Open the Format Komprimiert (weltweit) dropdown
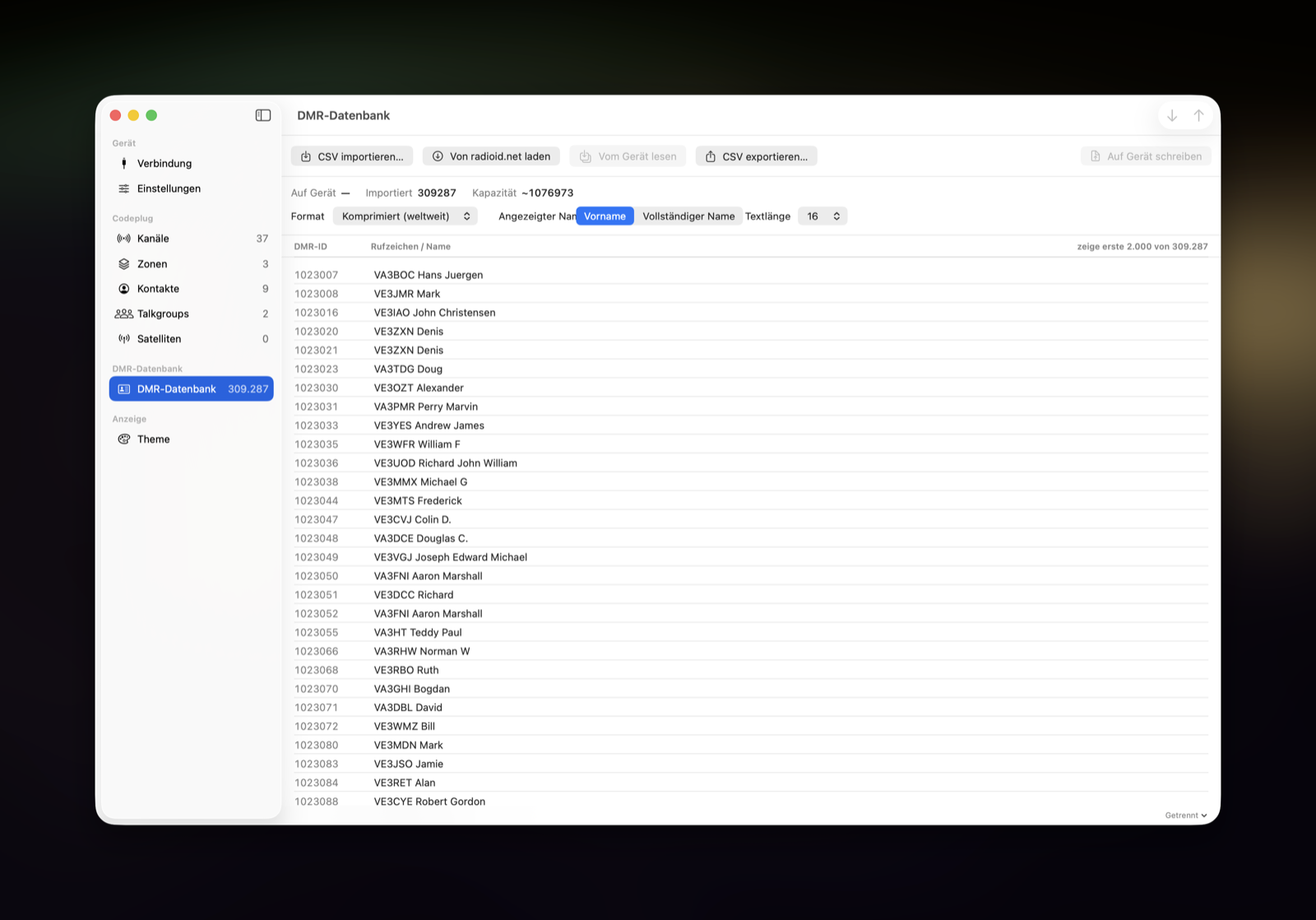The width and height of the screenshot is (1316, 920). (405, 216)
